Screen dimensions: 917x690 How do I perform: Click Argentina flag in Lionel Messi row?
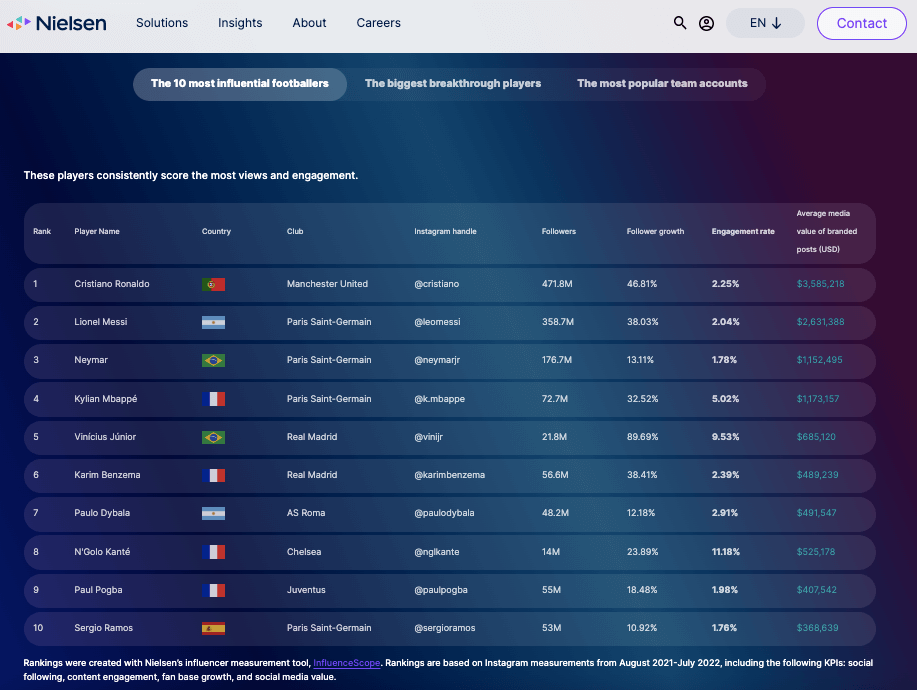pyautogui.click(x=213, y=322)
